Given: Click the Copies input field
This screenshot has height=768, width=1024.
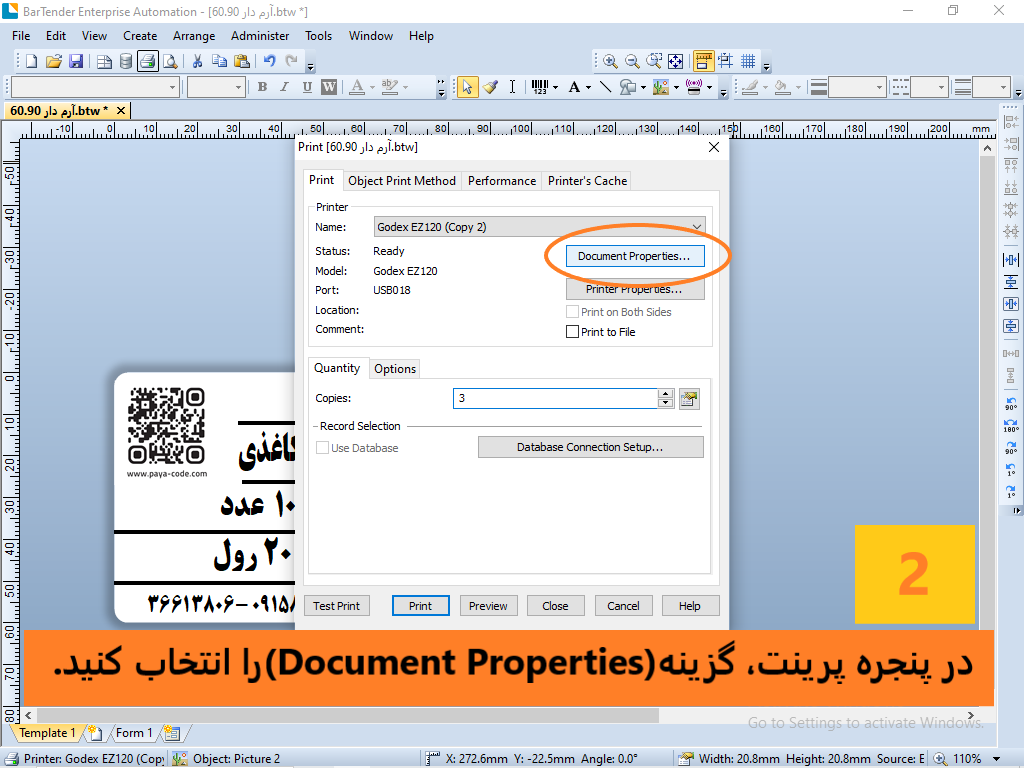Looking at the screenshot, I should (x=555, y=398).
